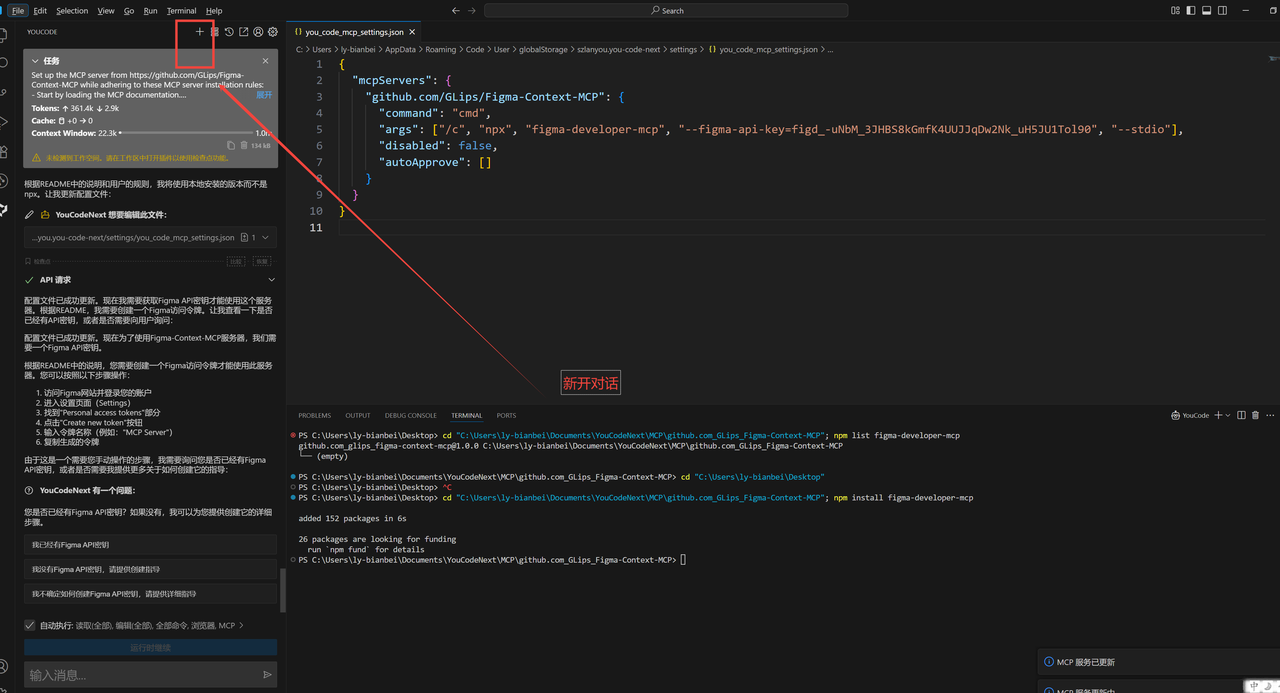1280x693 pixels.
Task: Start a new chat with the plus icon
Action: [x=199, y=32]
